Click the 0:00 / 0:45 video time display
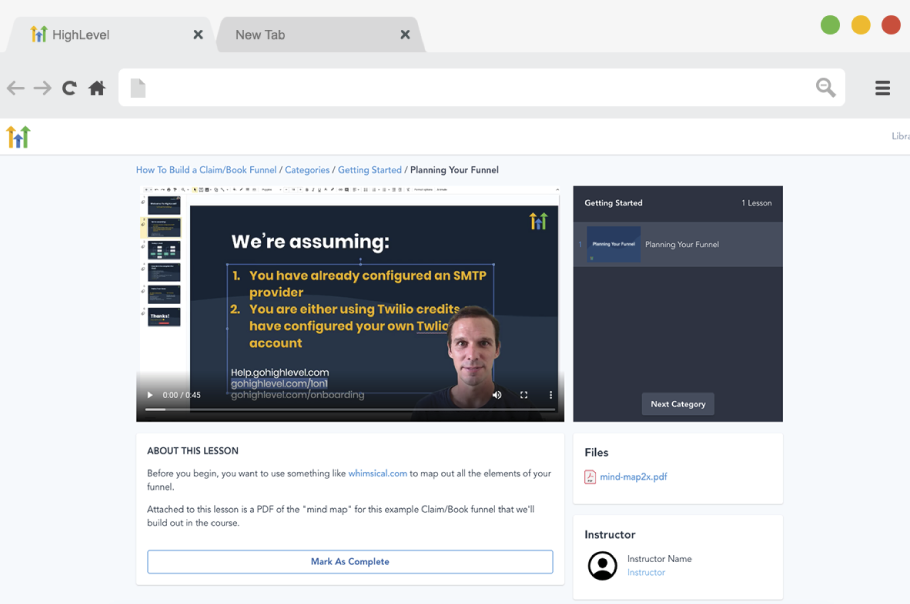This screenshot has height=604, width=910. pyautogui.click(x=182, y=395)
